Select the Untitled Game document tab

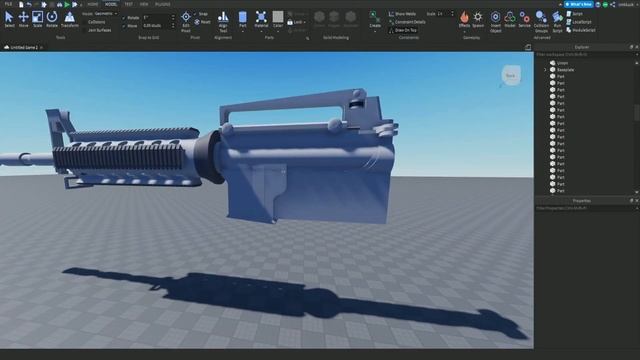click(x=23, y=47)
